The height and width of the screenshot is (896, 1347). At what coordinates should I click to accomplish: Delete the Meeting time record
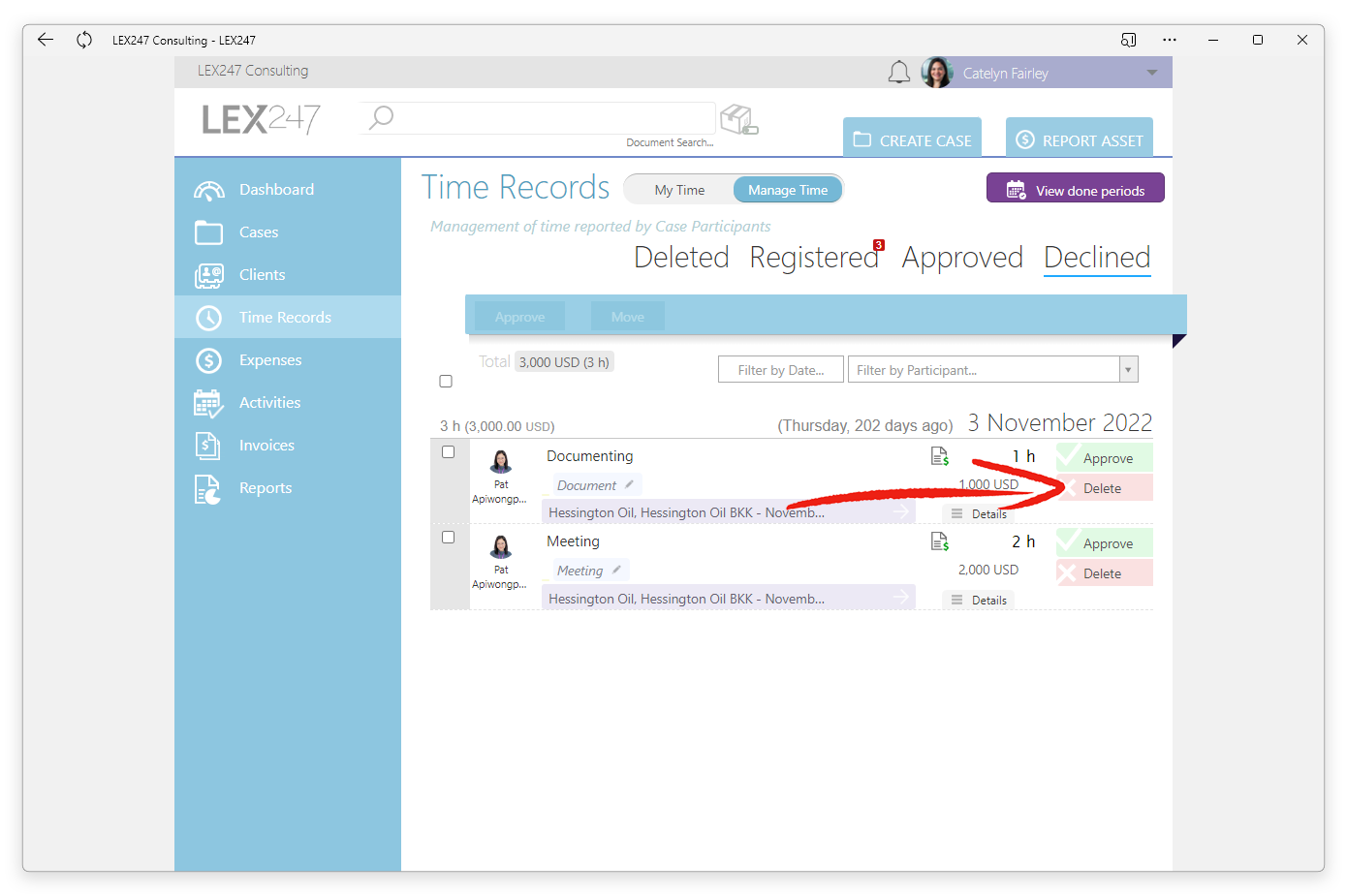coord(1105,573)
